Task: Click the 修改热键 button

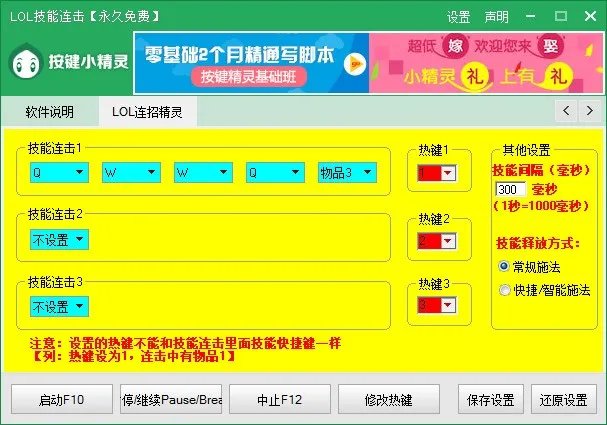Action: [x=389, y=399]
